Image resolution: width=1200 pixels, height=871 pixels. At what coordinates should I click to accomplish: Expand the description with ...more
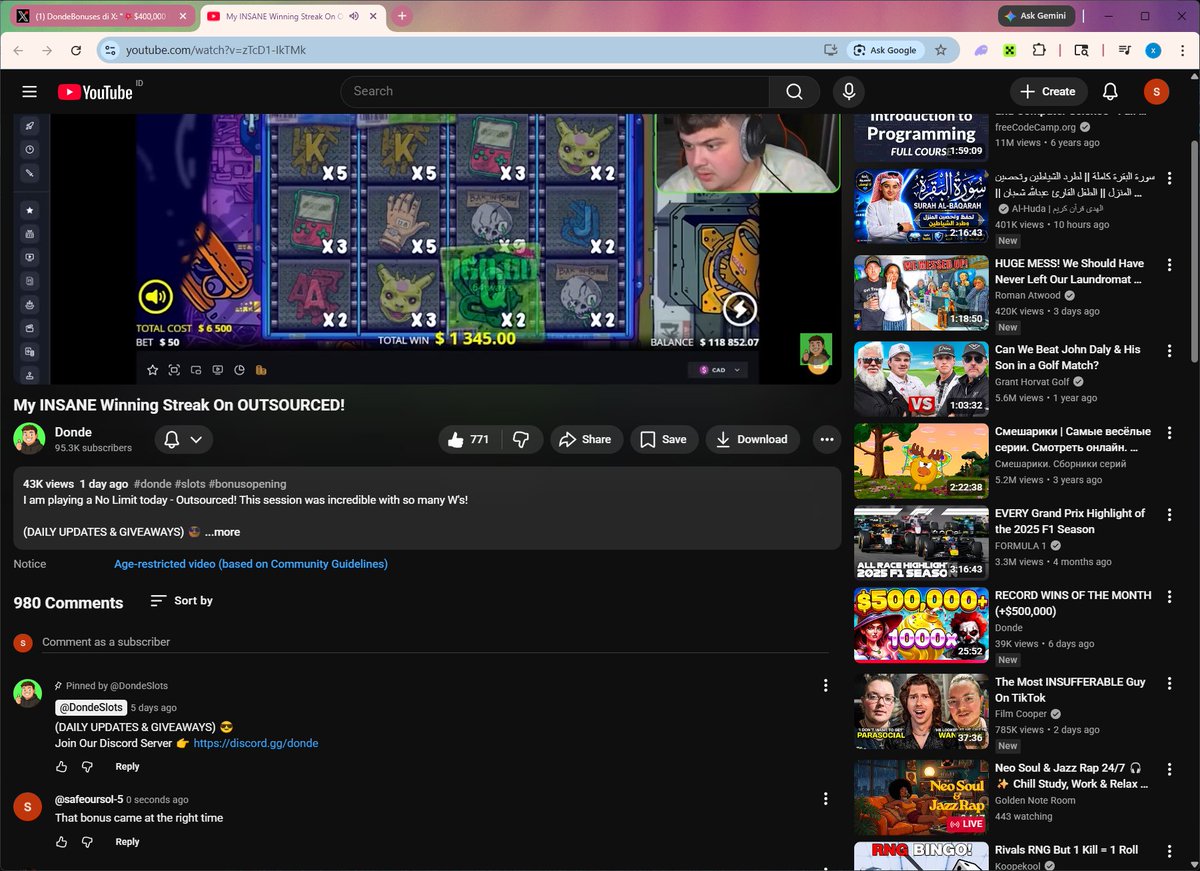tap(222, 532)
